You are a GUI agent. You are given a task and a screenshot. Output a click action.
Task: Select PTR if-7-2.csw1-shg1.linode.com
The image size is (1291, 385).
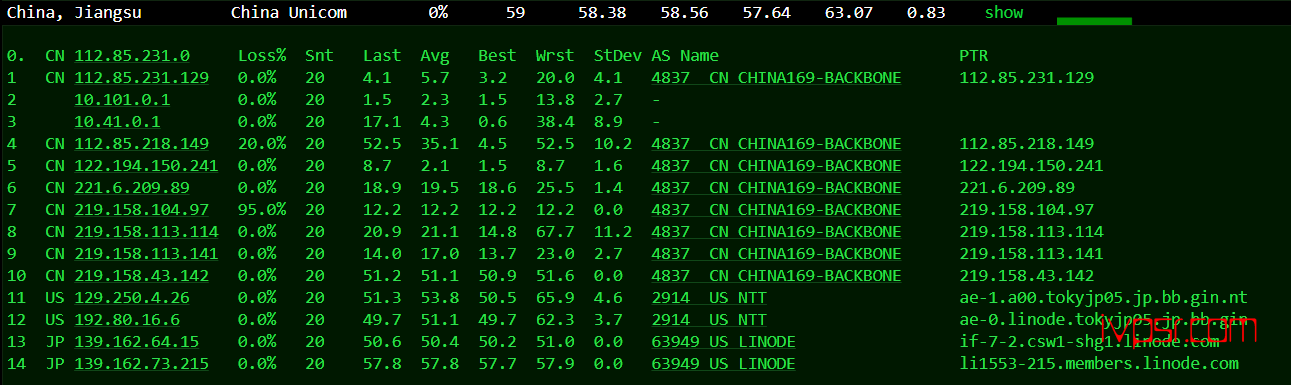(x=1089, y=342)
